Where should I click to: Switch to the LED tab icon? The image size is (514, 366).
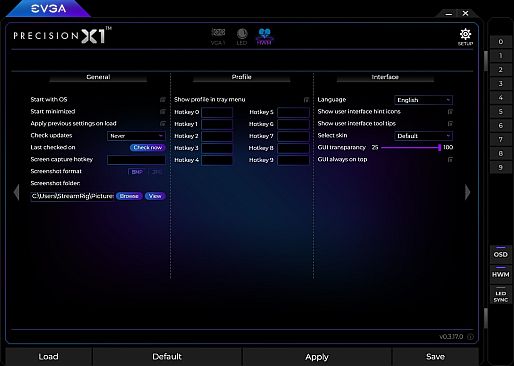[x=242, y=37]
